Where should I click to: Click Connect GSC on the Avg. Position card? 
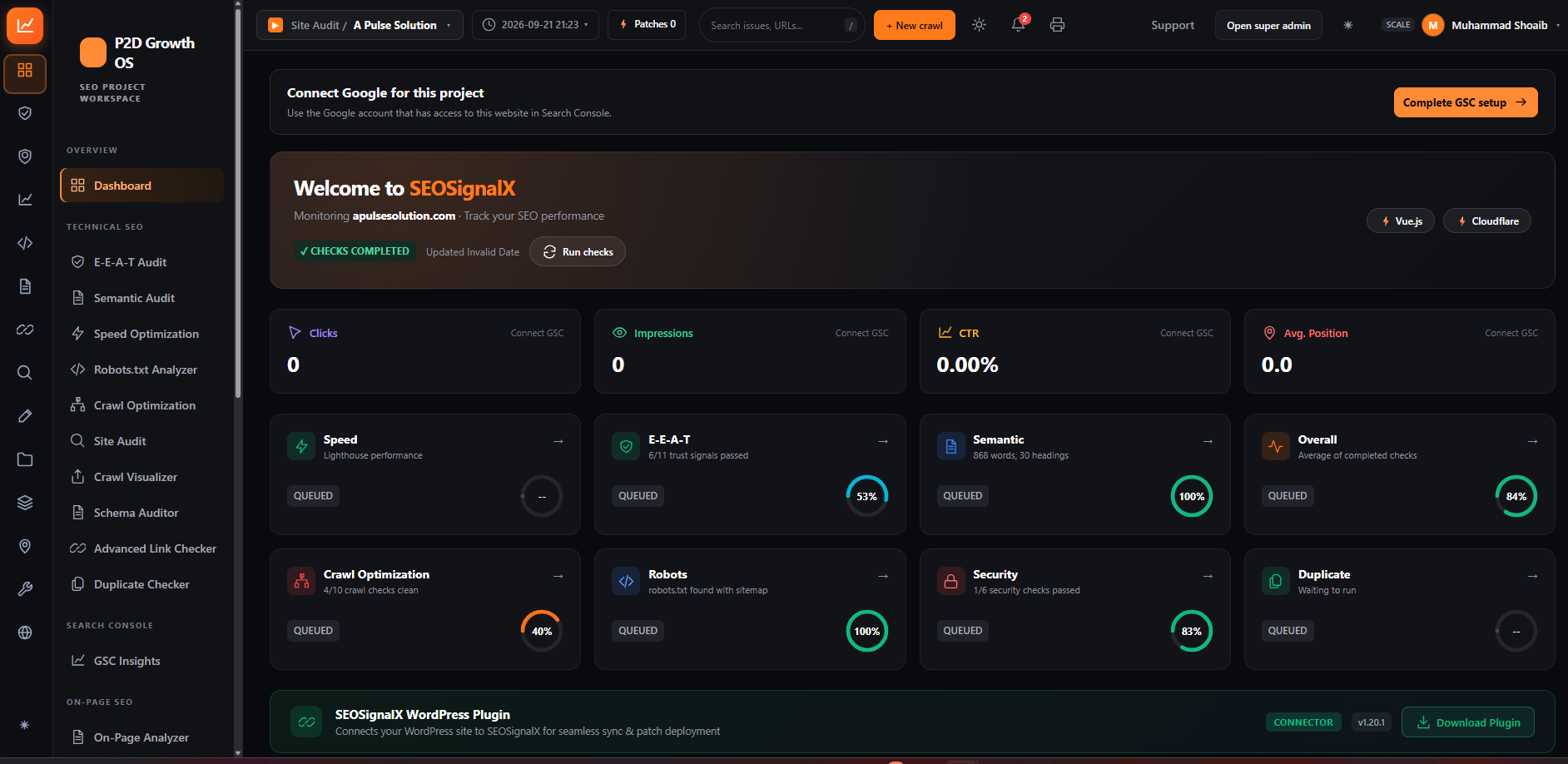(x=1511, y=333)
